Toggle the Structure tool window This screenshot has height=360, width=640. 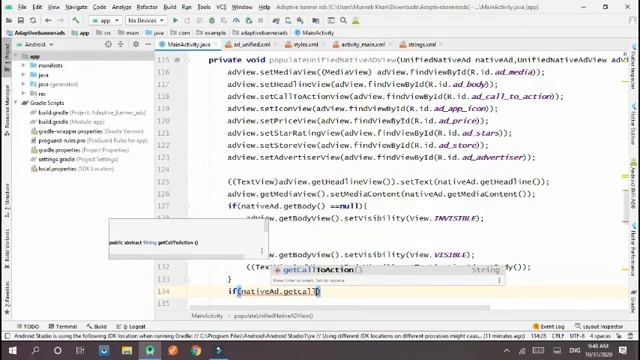(x=7, y=200)
